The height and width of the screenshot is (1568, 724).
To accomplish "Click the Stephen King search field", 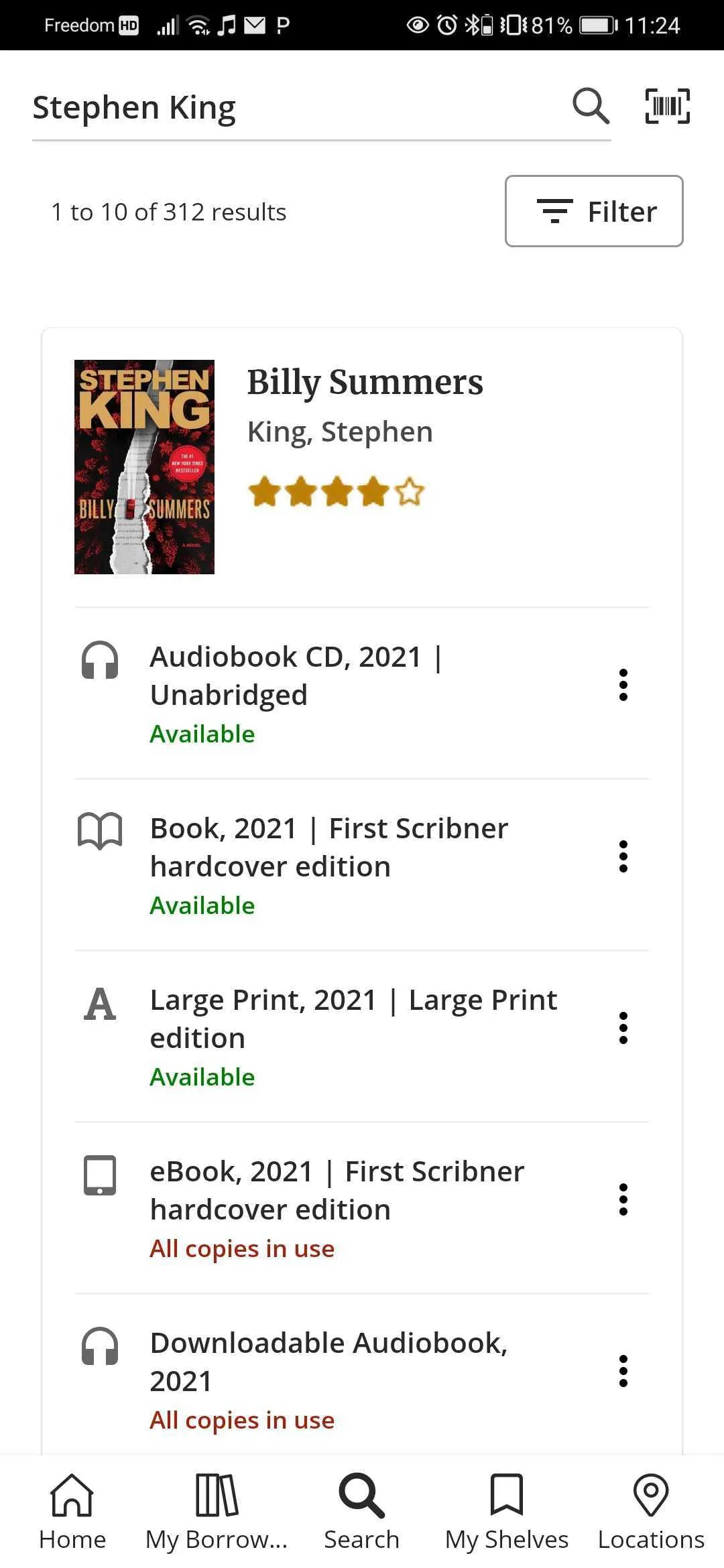I will tap(295, 107).
